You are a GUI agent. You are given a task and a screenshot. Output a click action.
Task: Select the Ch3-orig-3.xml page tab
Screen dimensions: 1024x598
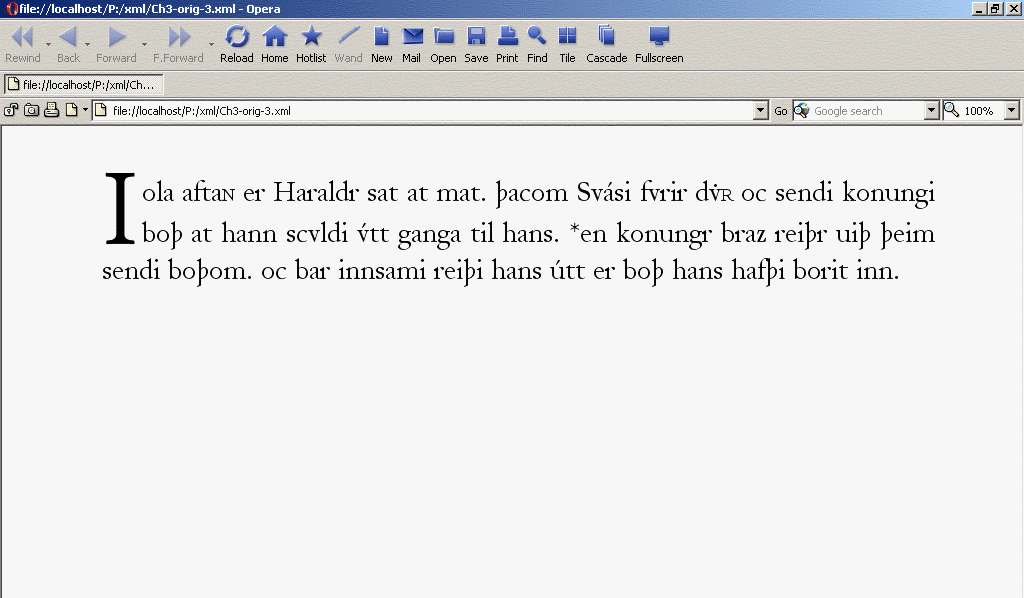point(82,85)
